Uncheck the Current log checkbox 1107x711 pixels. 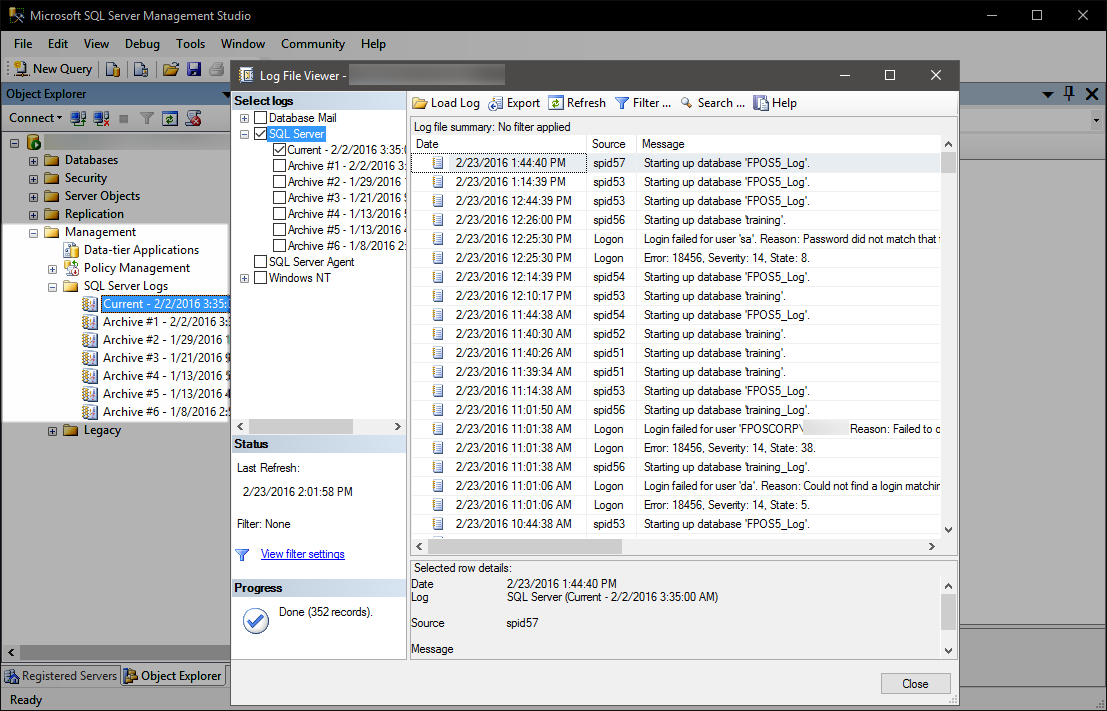(x=280, y=150)
